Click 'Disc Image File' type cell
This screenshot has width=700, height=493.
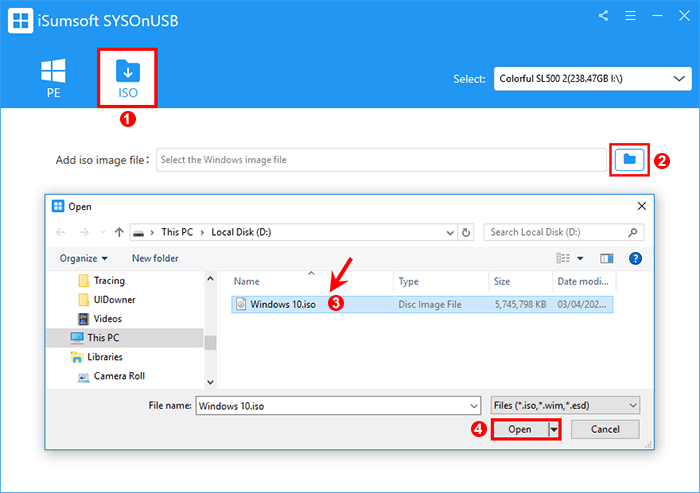(430, 305)
